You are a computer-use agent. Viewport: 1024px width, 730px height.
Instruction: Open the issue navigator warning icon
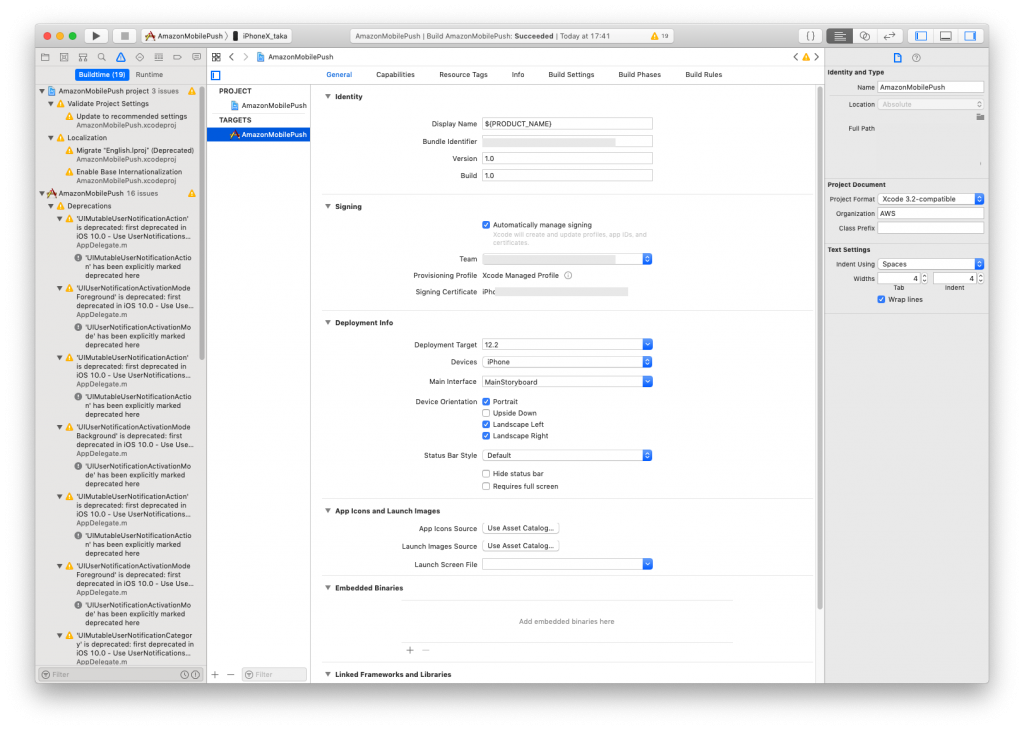[x=121, y=57]
